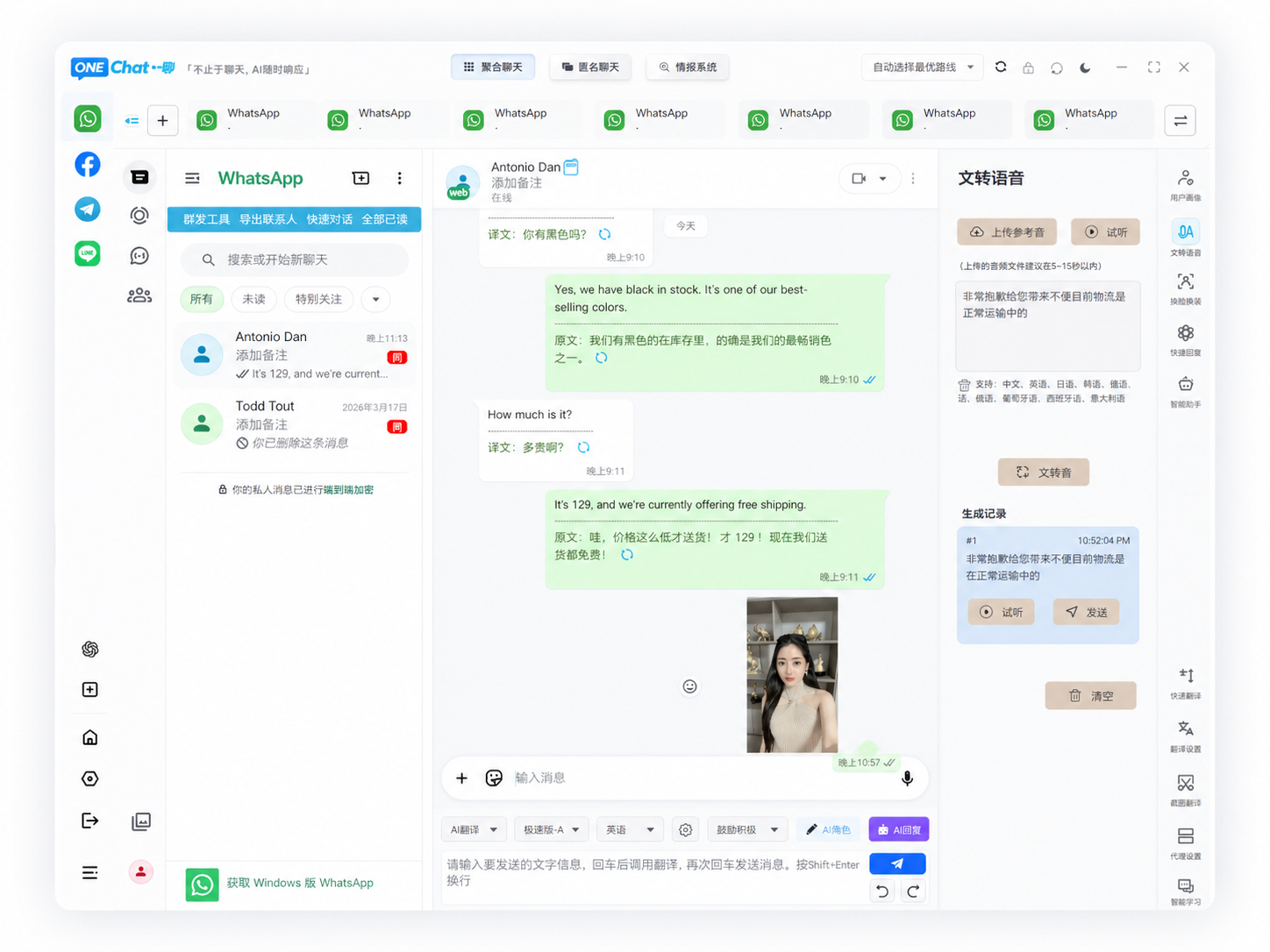Open the Telegram platform icon
Viewport: 1270px width, 952px height.
88,209
